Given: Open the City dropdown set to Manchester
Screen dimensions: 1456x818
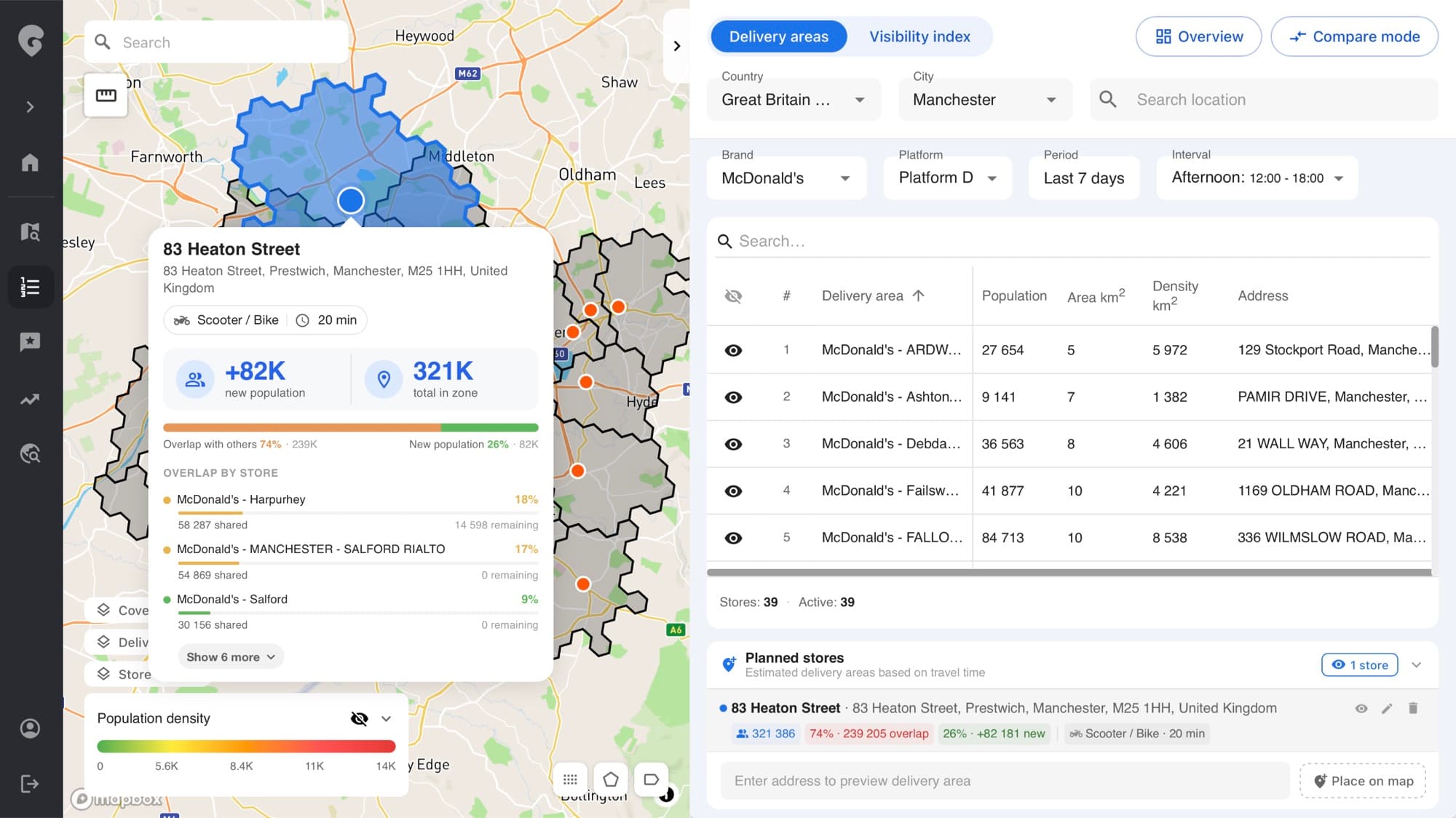Looking at the screenshot, I should (985, 100).
